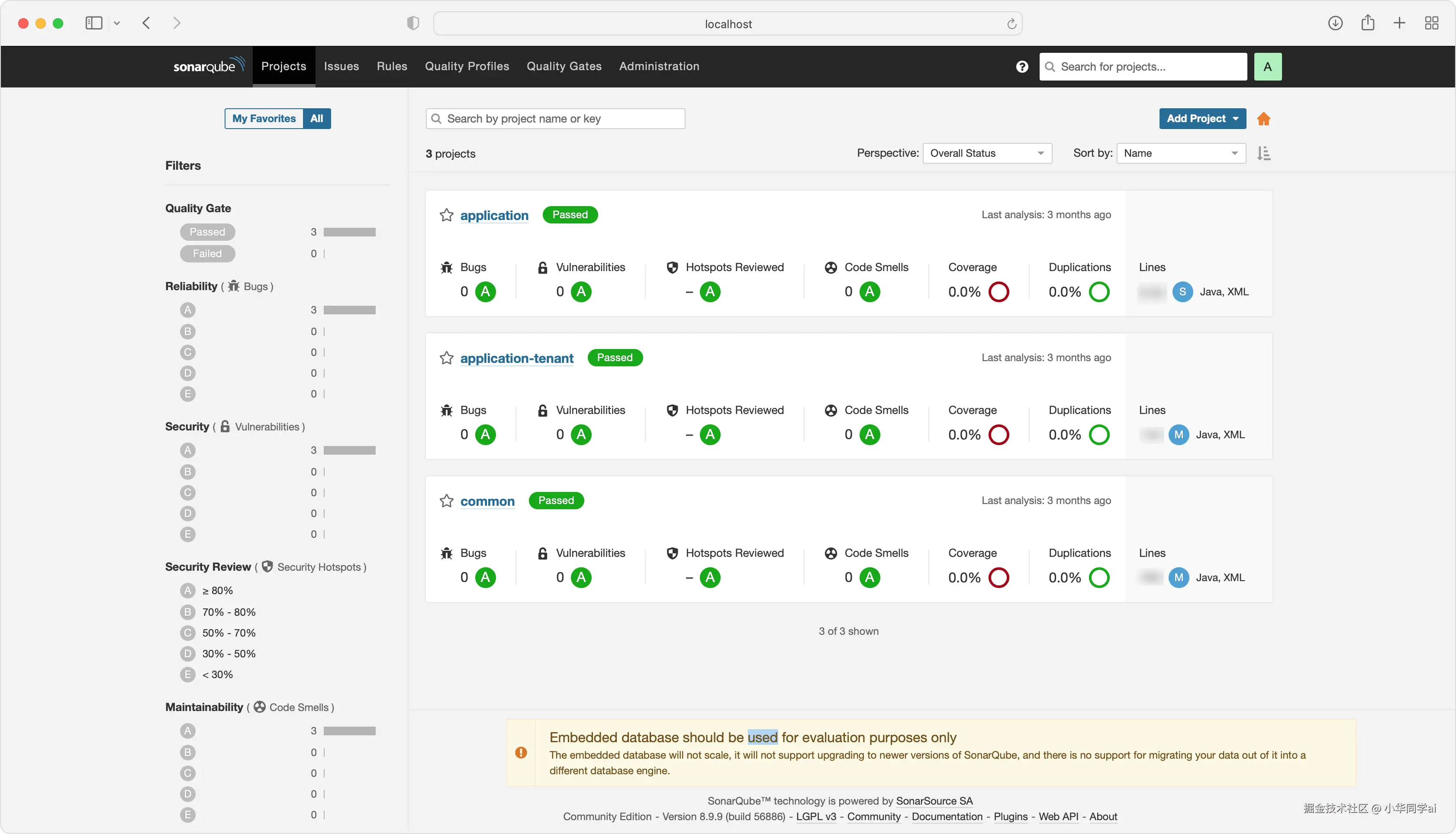Filter projects by Passed quality gate
Screen dimensions: 1456x834
(x=207, y=232)
